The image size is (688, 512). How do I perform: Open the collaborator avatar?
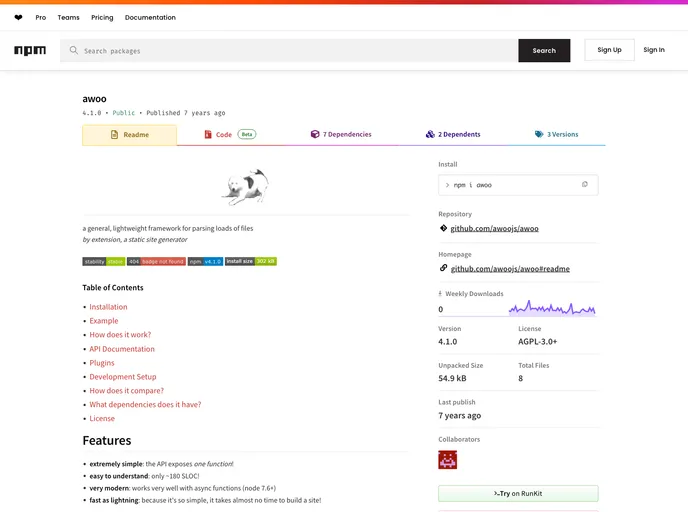pyautogui.click(x=448, y=460)
